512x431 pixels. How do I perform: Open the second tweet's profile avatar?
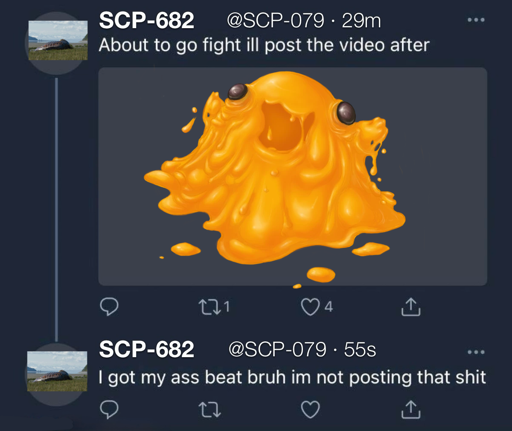tap(57, 372)
